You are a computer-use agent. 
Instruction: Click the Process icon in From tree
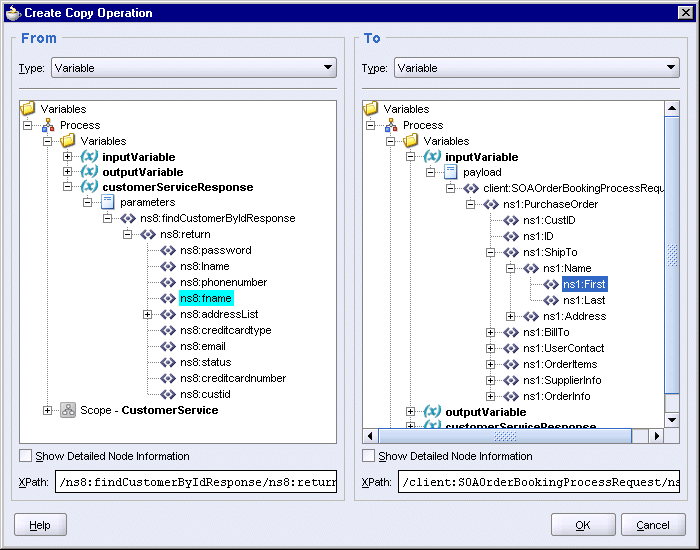tap(48, 125)
